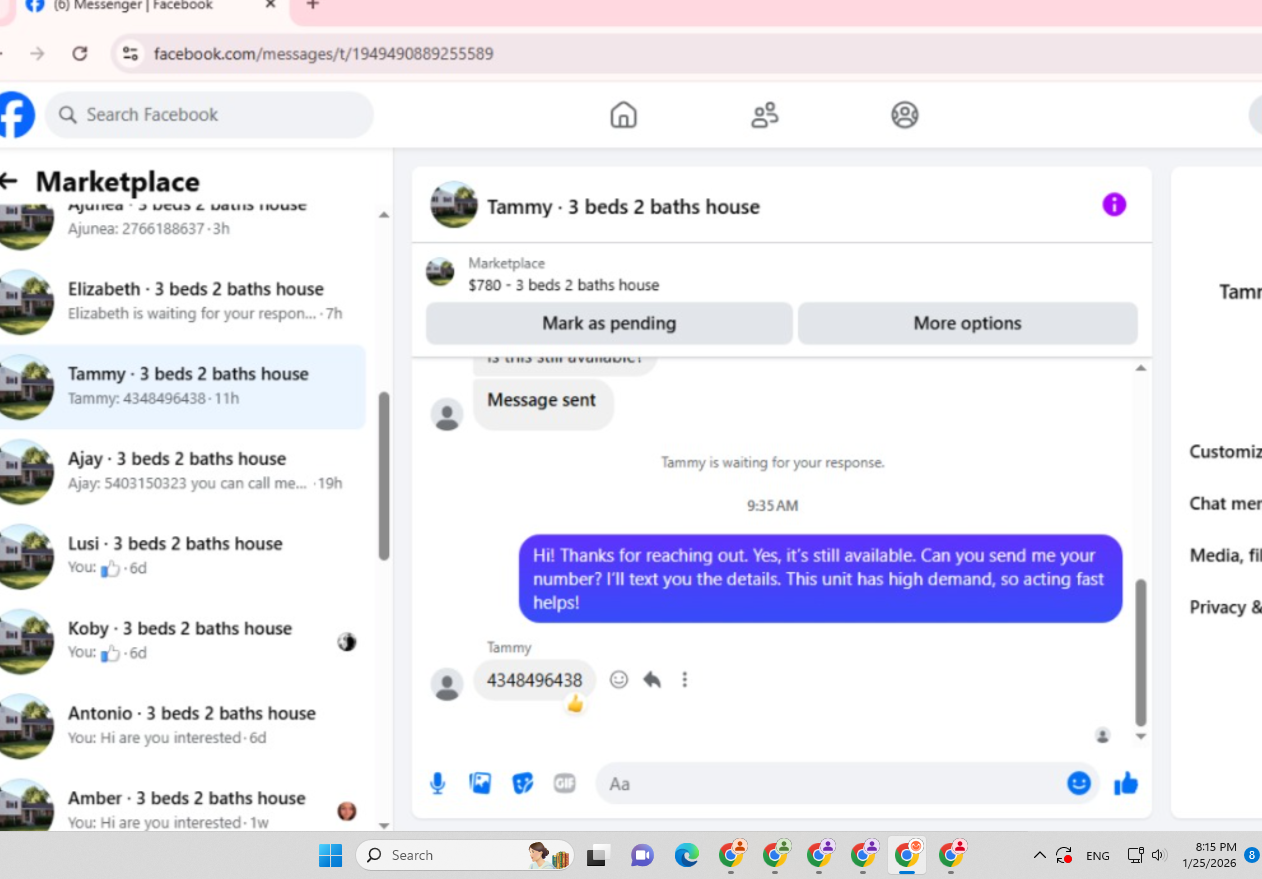The image size is (1262, 879).
Task: Open the Groups icon in top navigation
Action: [x=905, y=115]
